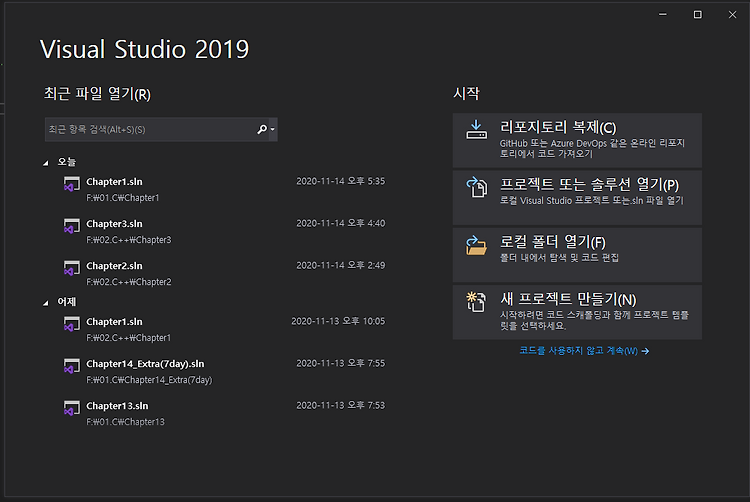
Task: Select 리포지토리 복제(C) button
Action: [577, 140]
